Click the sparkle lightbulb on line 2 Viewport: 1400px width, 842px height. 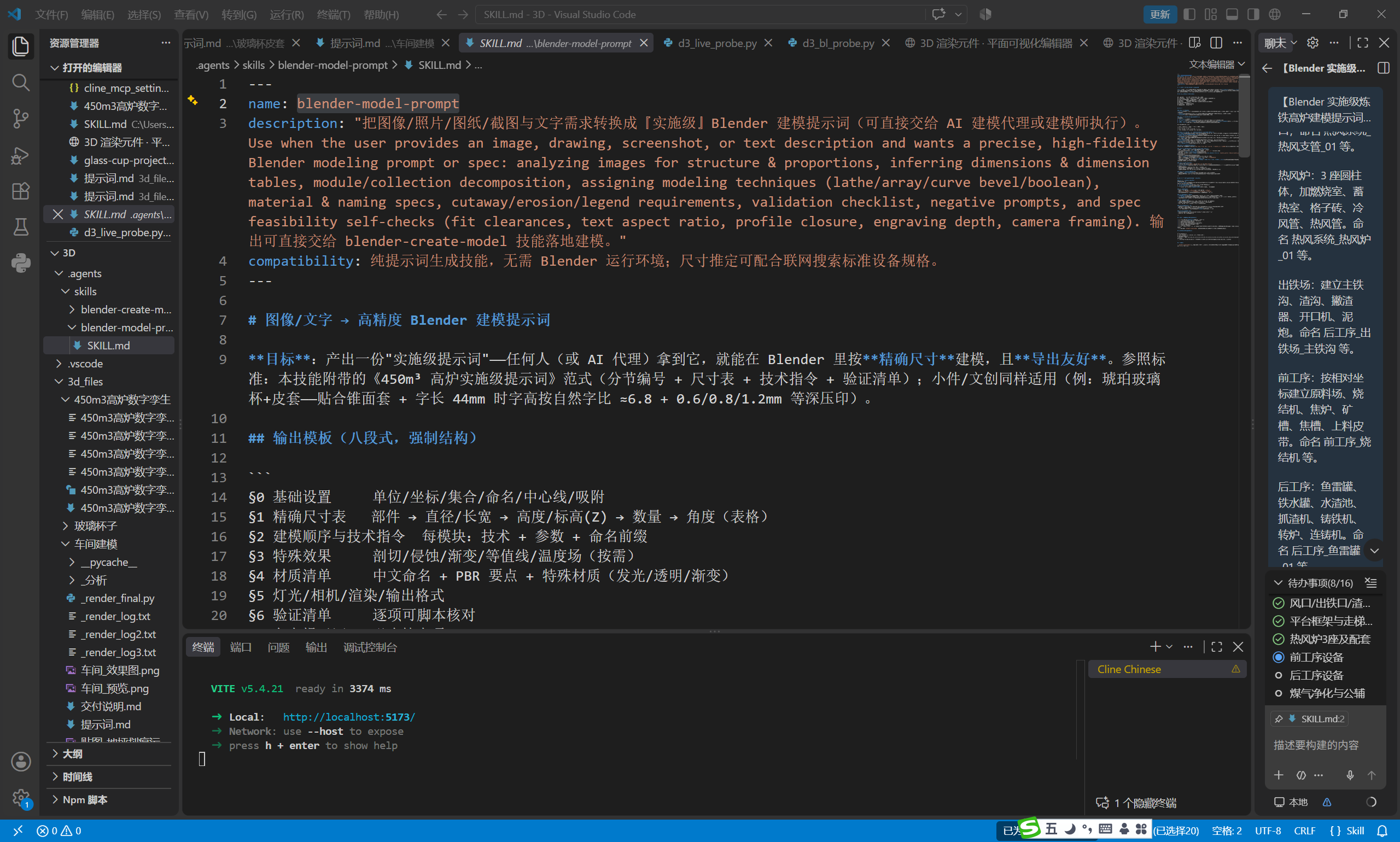193,101
